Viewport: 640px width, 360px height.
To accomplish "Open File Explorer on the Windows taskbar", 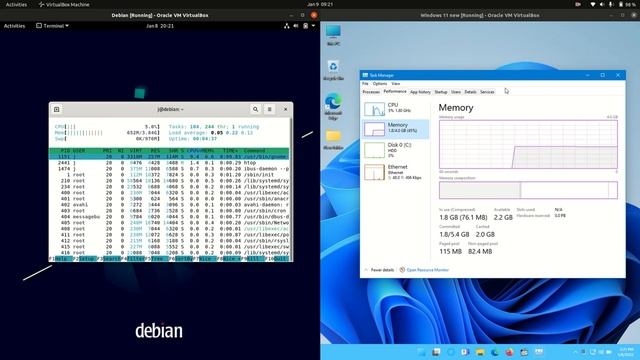I will point(480,352).
